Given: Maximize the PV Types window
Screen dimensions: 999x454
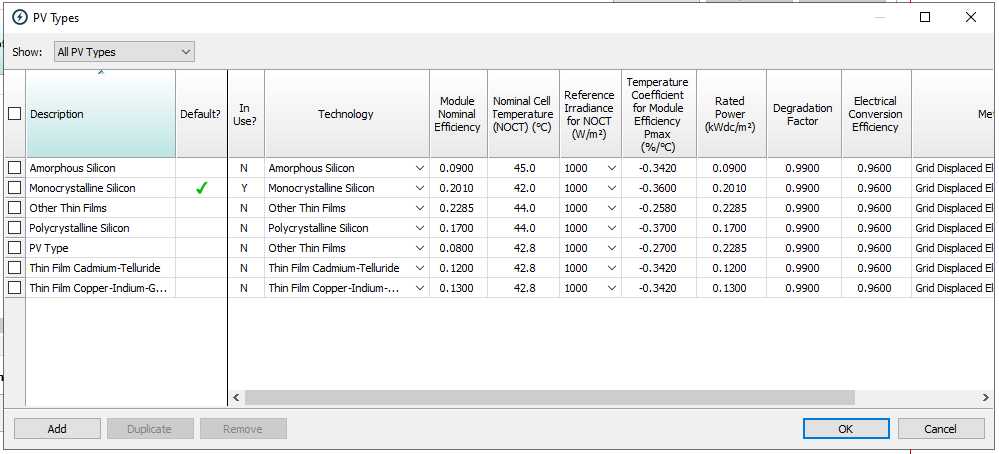Looking at the screenshot, I should coord(925,17).
